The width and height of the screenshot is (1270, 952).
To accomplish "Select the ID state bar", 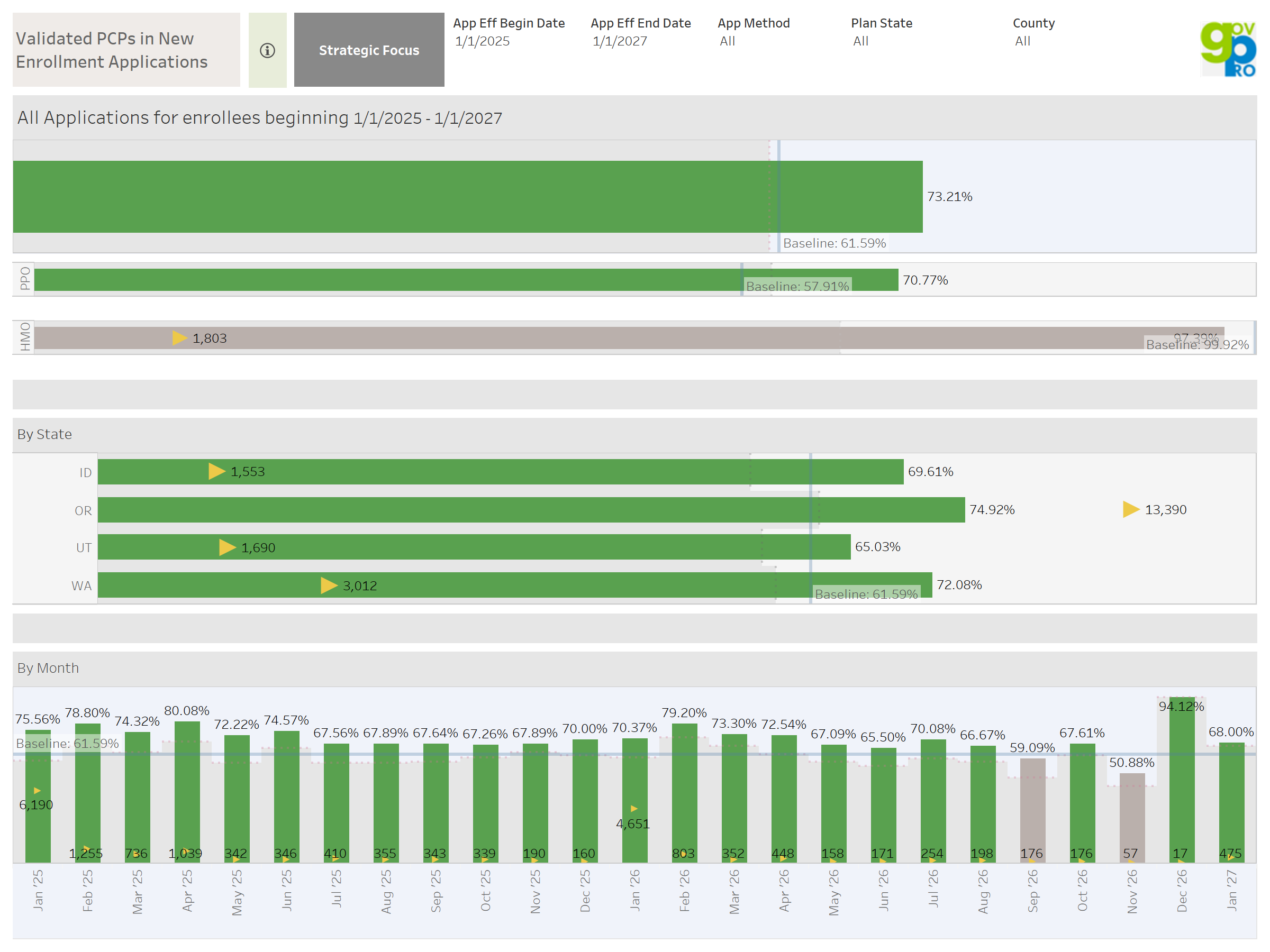I will (501, 472).
